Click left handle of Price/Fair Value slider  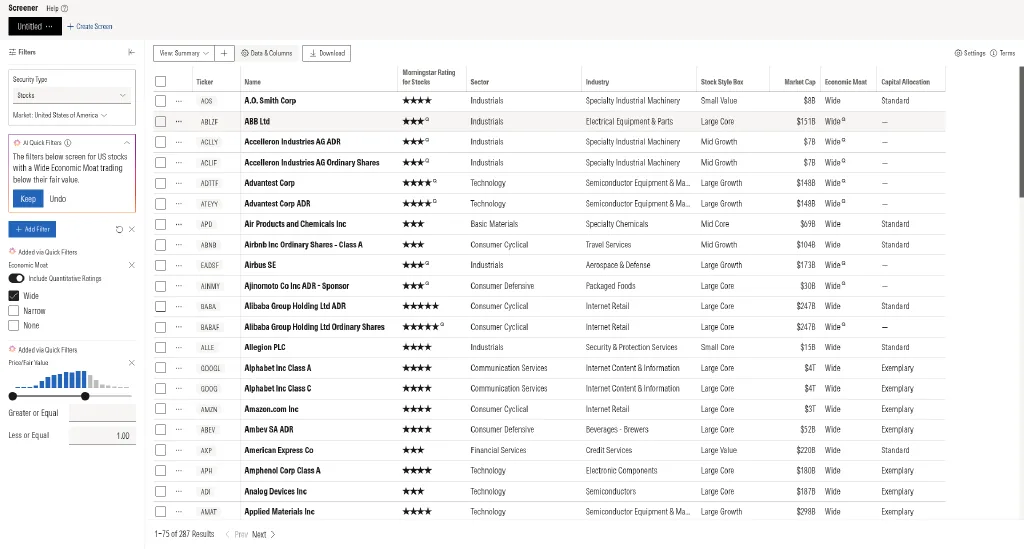(x=12, y=396)
